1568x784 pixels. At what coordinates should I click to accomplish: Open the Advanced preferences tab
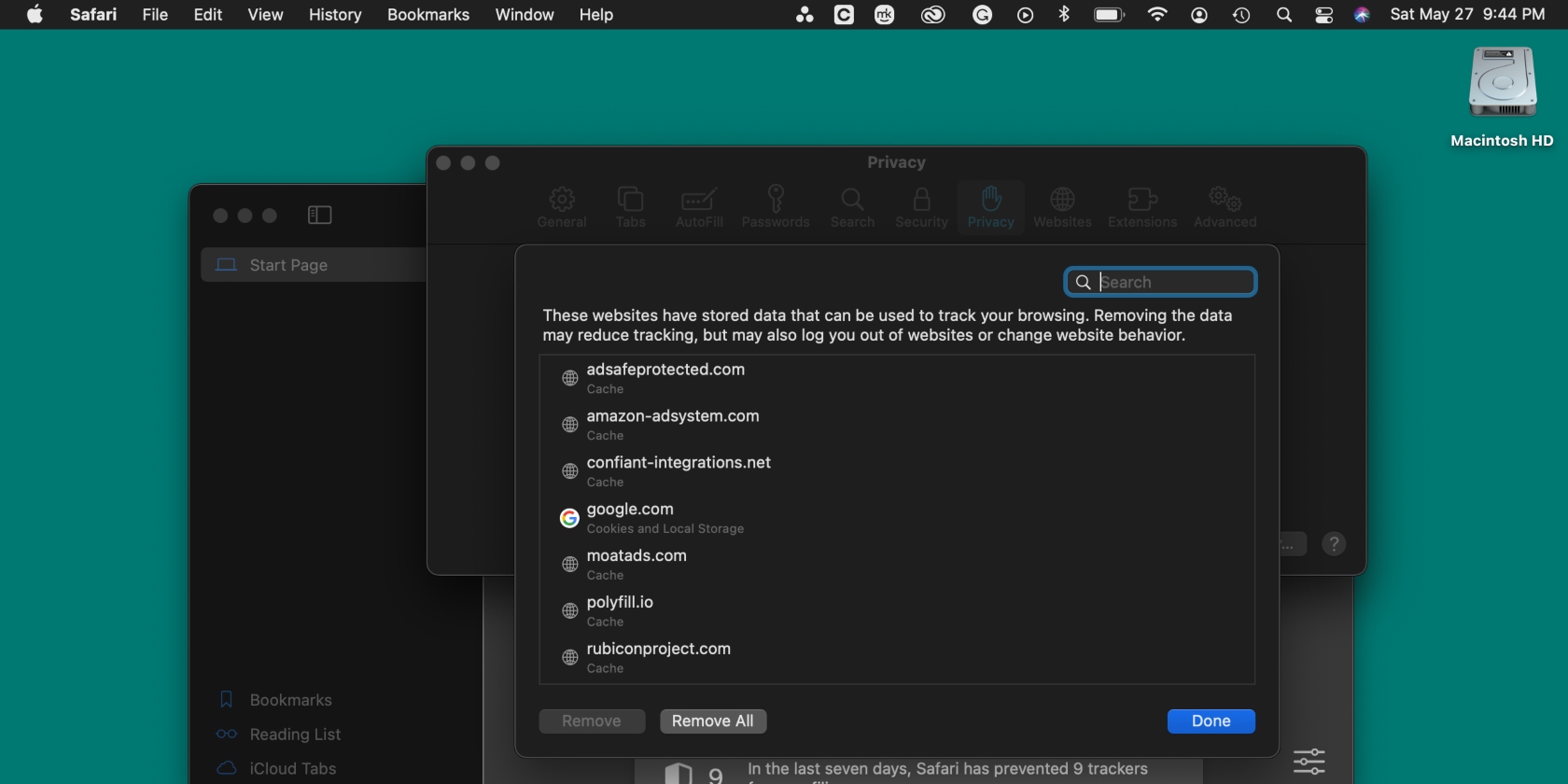pos(1225,207)
